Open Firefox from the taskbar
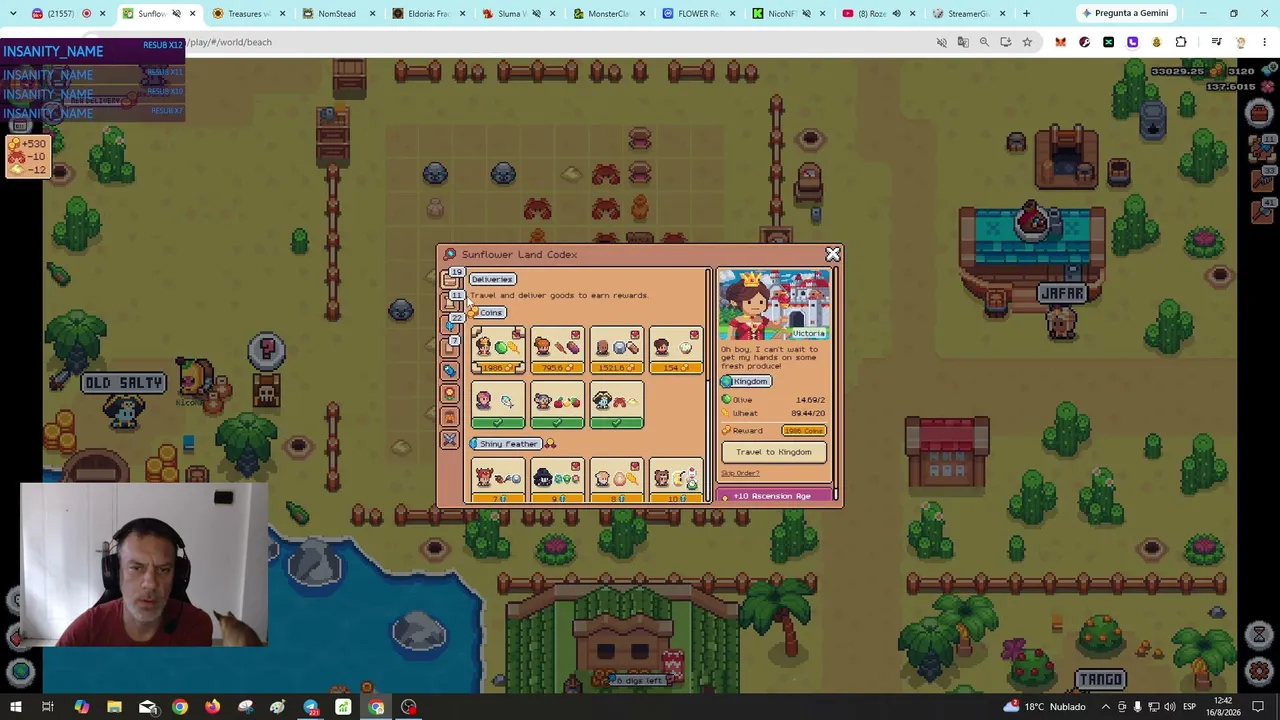This screenshot has width=1280, height=720. [212, 707]
